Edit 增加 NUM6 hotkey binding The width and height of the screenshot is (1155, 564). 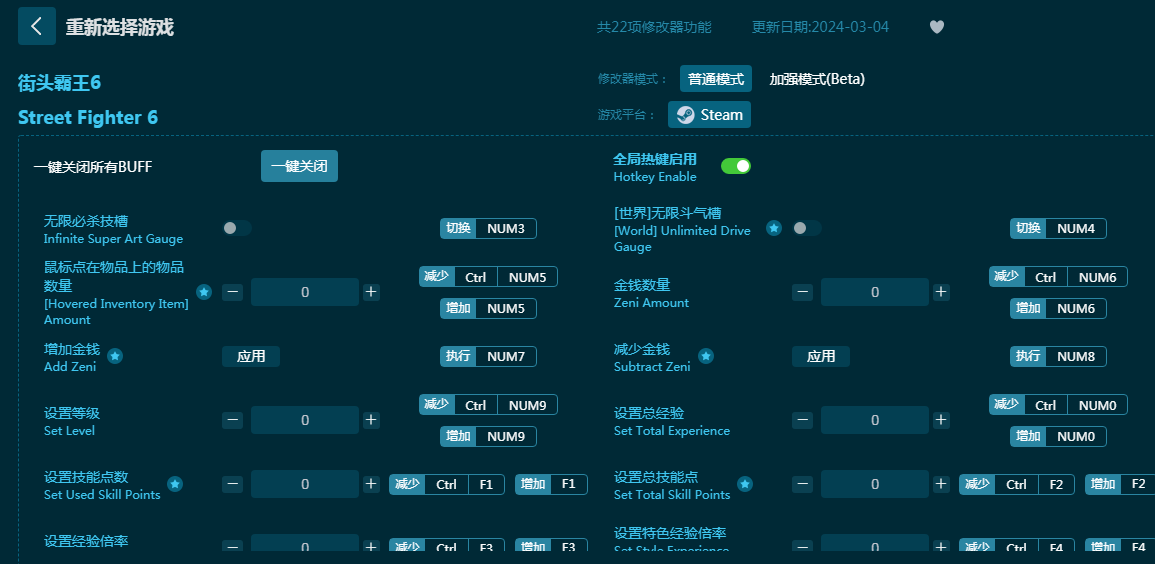1058,309
